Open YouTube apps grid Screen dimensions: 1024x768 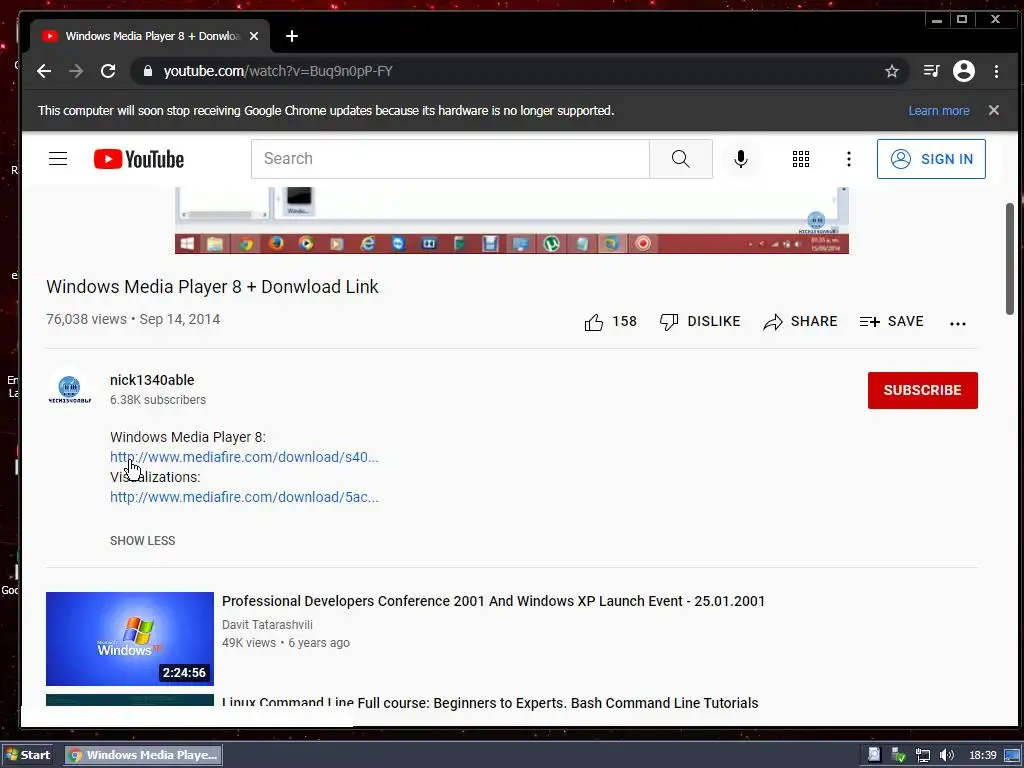(x=801, y=159)
